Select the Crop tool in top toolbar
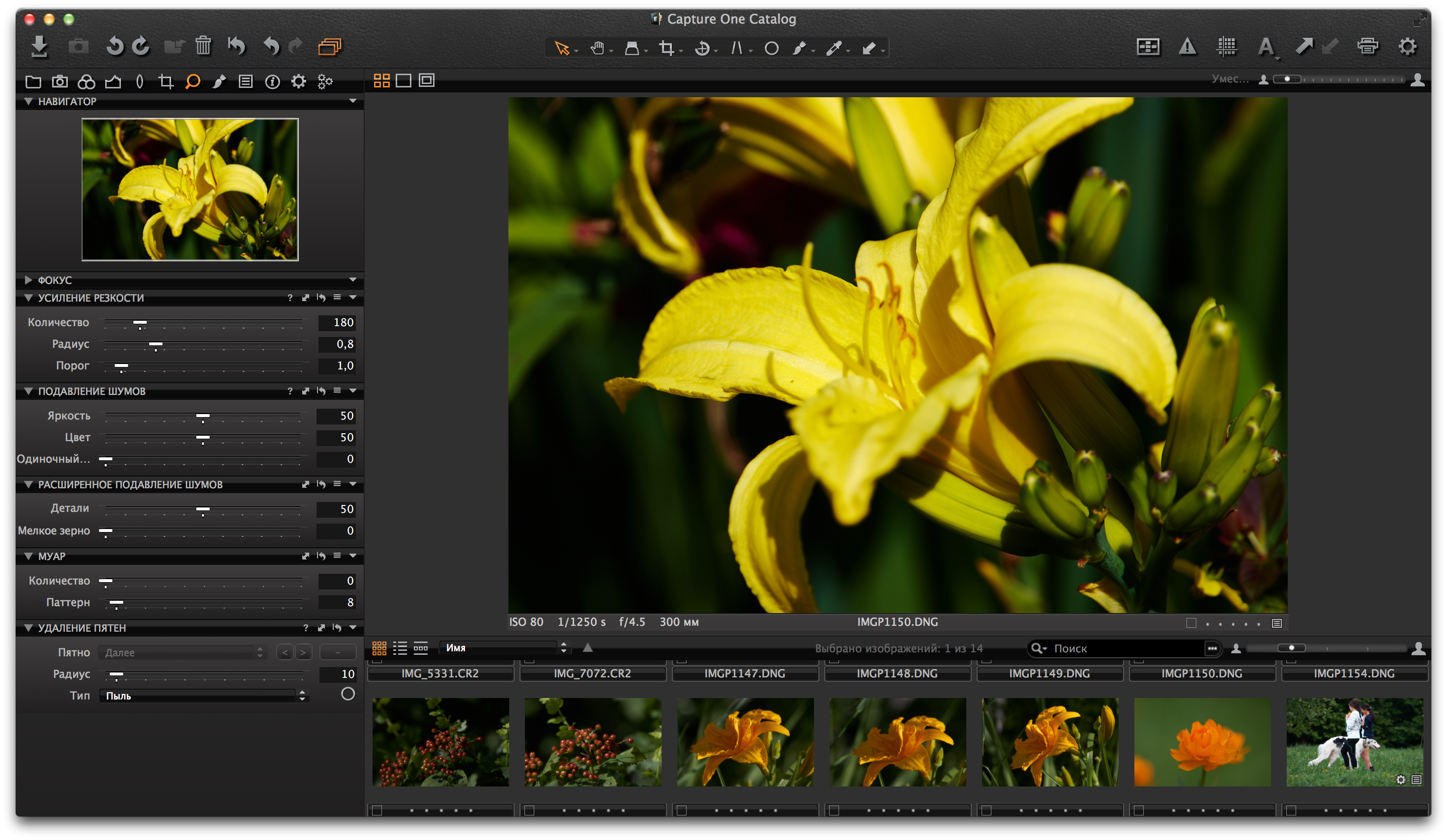 [x=666, y=48]
